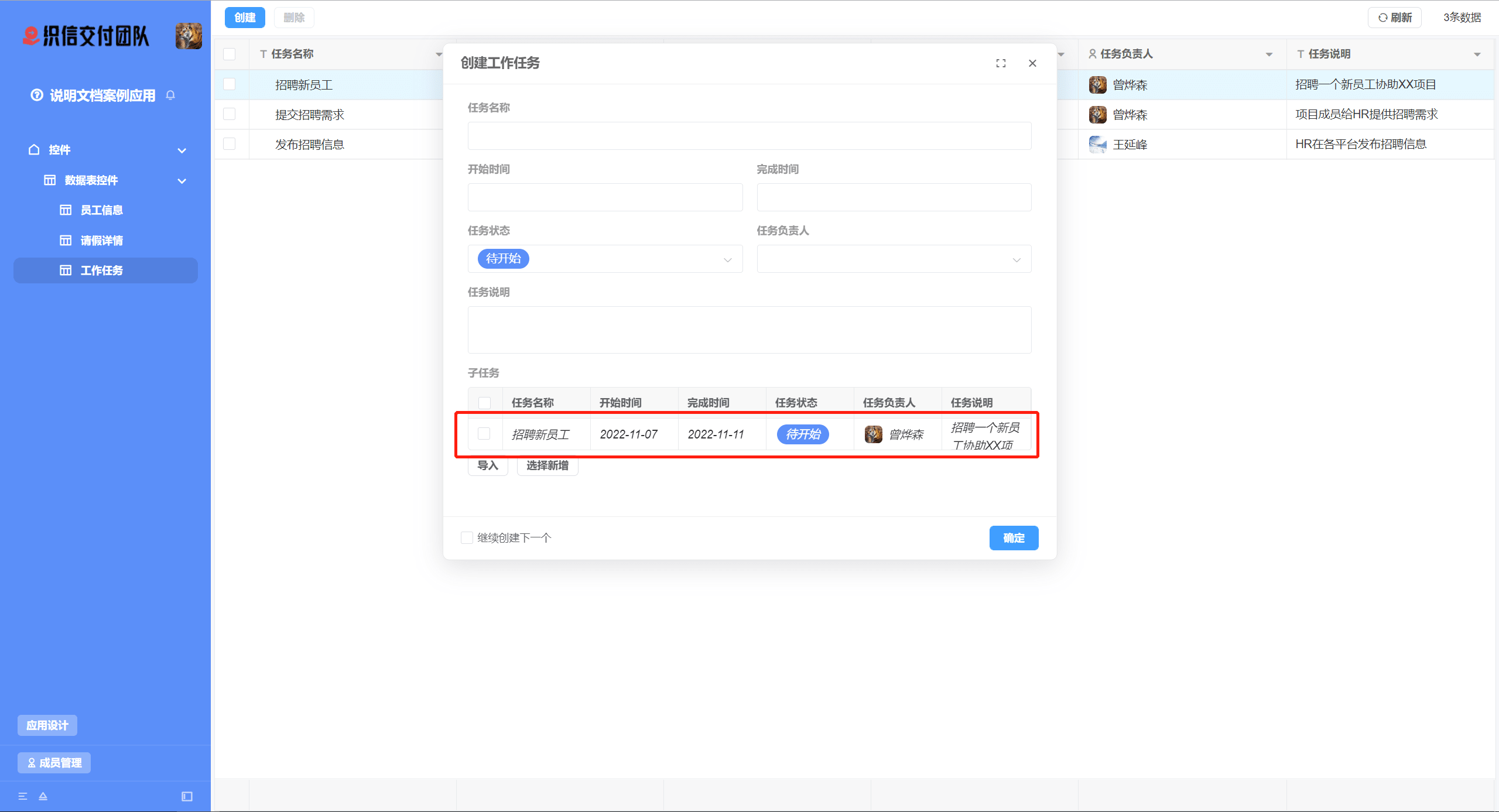Collapse the sidebar with bottom-right panel icon
The height and width of the screenshot is (812, 1499).
coord(187,796)
